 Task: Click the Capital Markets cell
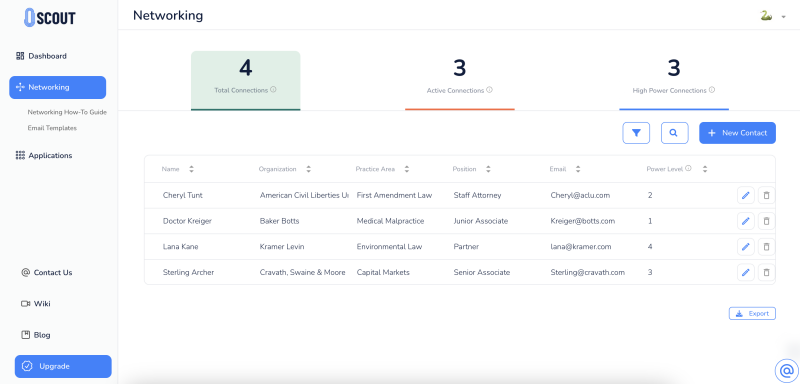383,272
